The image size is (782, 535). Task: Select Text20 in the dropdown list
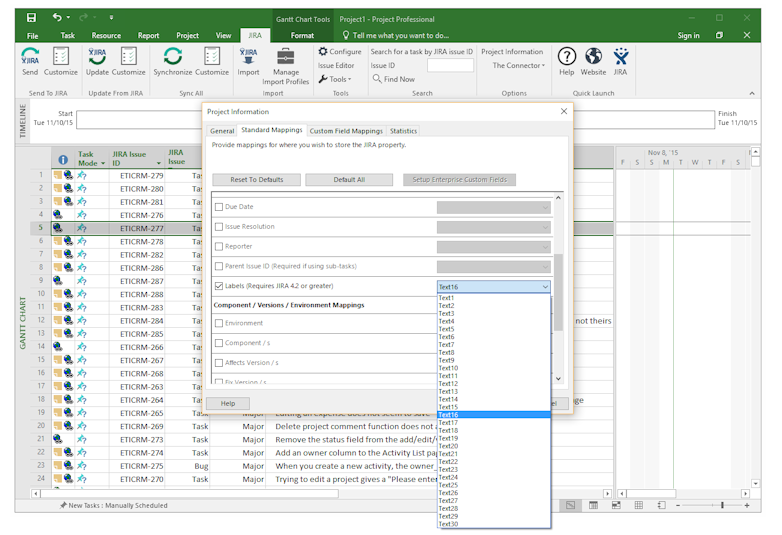pos(494,446)
